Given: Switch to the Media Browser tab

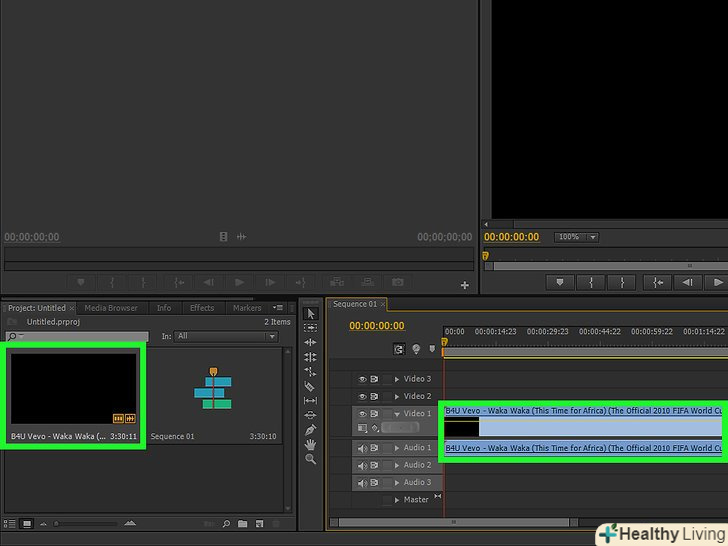Looking at the screenshot, I should click(110, 308).
